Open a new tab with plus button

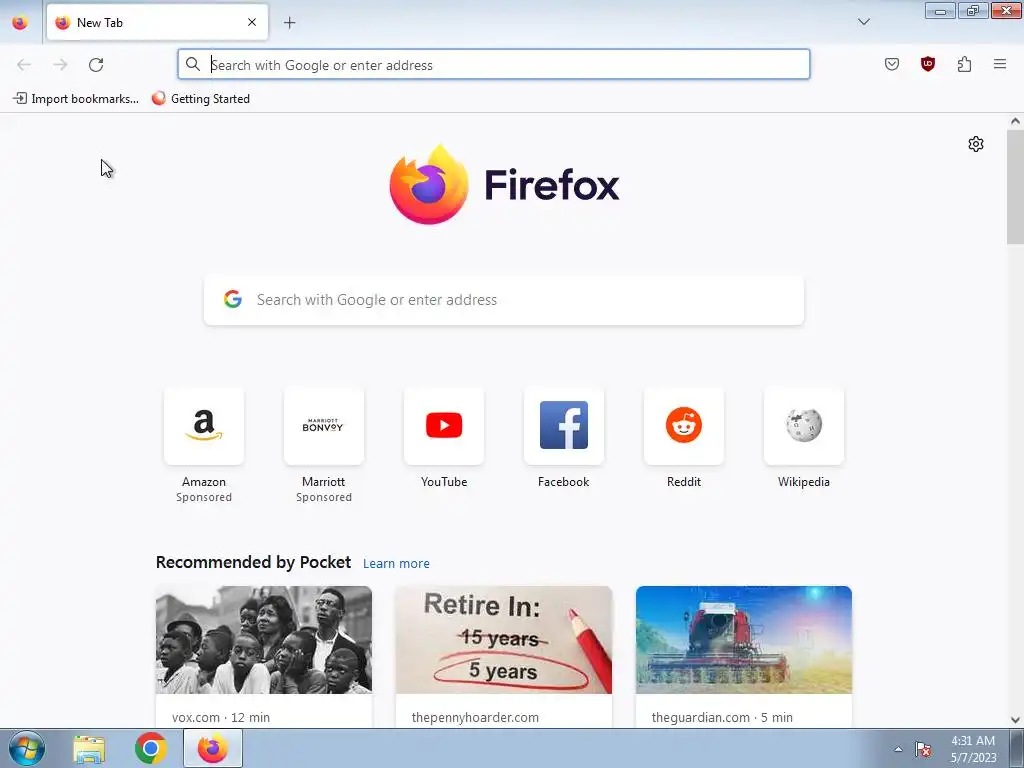click(x=289, y=23)
